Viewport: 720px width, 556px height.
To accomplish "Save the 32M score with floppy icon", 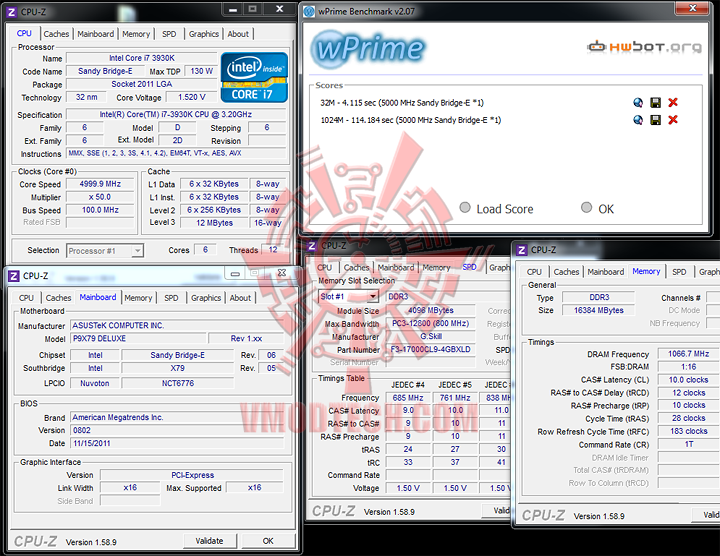I will (656, 102).
